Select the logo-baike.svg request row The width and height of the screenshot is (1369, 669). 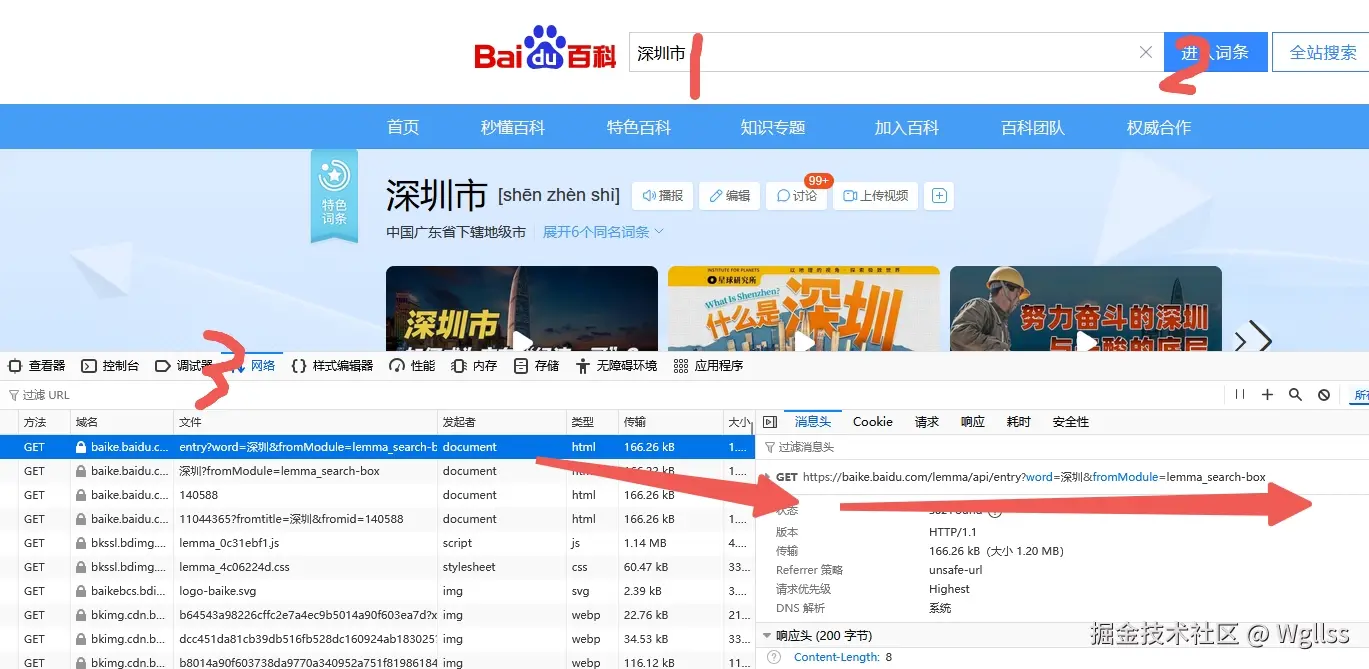pos(377,591)
